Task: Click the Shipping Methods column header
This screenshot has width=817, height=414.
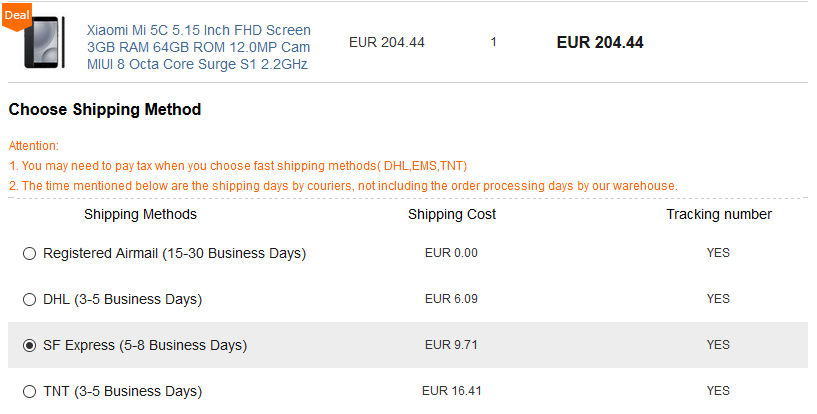Action: point(140,214)
